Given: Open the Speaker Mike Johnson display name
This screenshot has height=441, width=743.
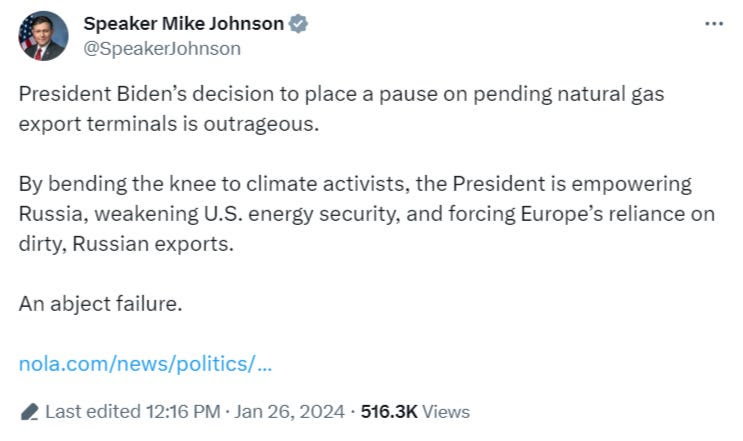Looking at the screenshot, I should click(x=183, y=23).
